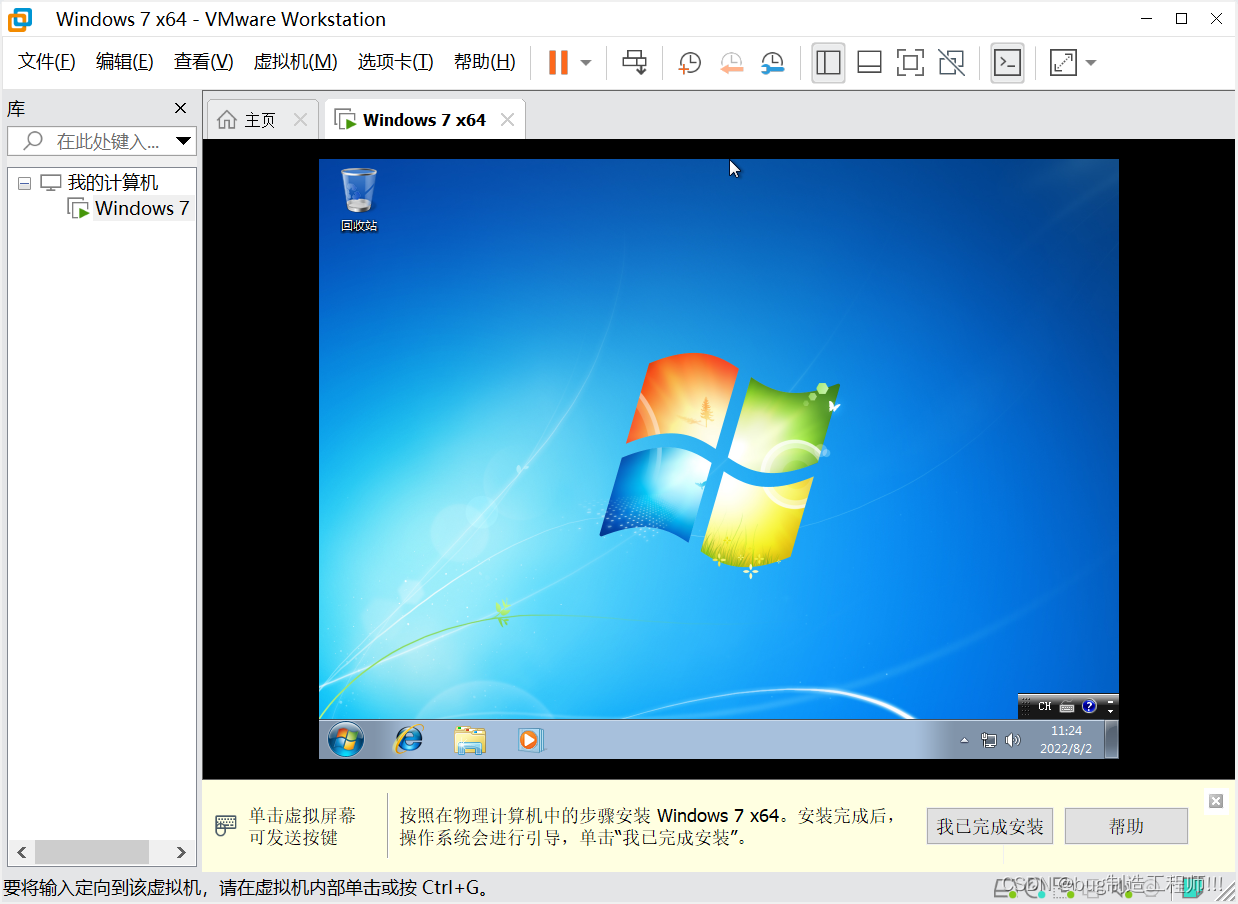
Task: Click the language bar keyboard icon
Action: (x=1067, y=706)
